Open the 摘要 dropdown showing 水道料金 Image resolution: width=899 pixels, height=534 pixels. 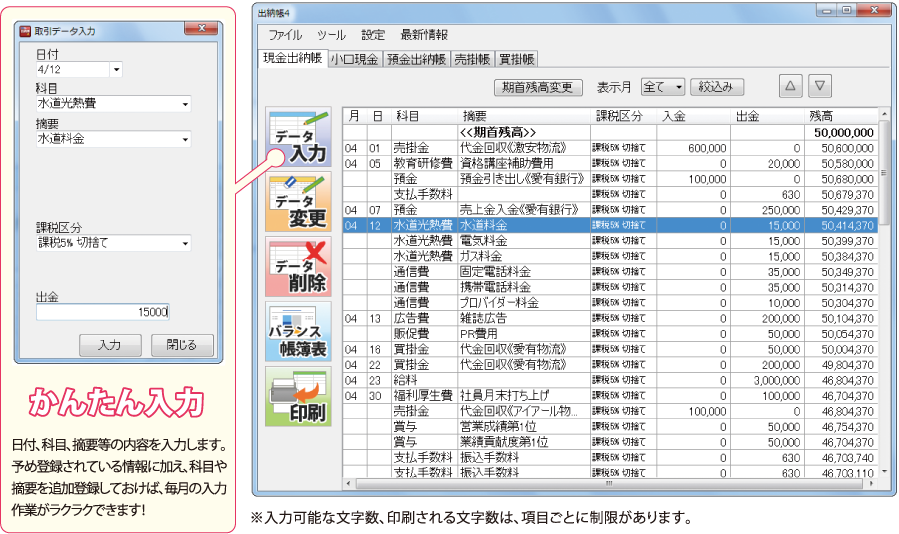(x=185, y=139)
